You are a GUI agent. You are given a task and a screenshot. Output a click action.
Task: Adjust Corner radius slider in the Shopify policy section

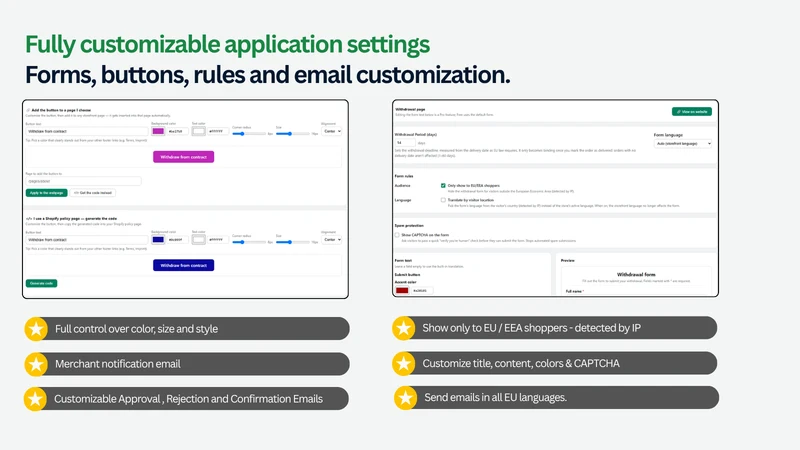coord(249,242)
